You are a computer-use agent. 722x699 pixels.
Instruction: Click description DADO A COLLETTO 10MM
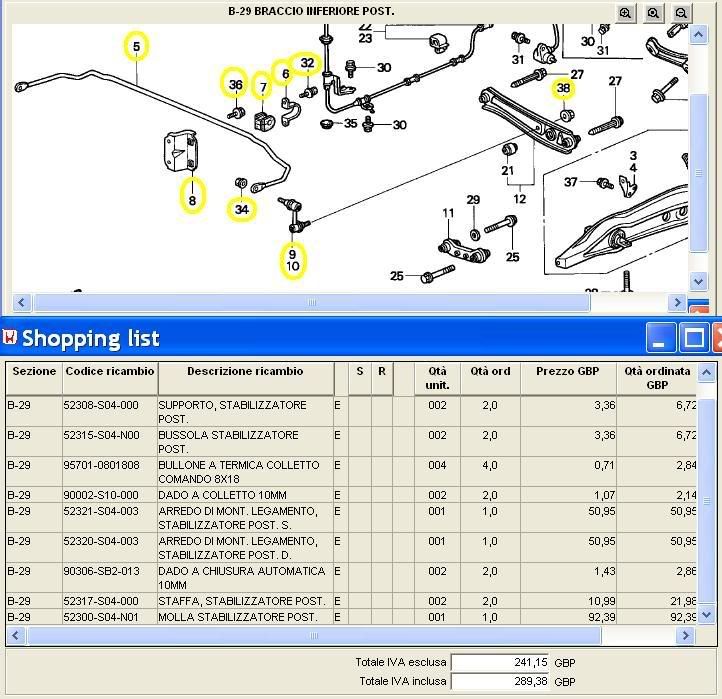point(222,495)
